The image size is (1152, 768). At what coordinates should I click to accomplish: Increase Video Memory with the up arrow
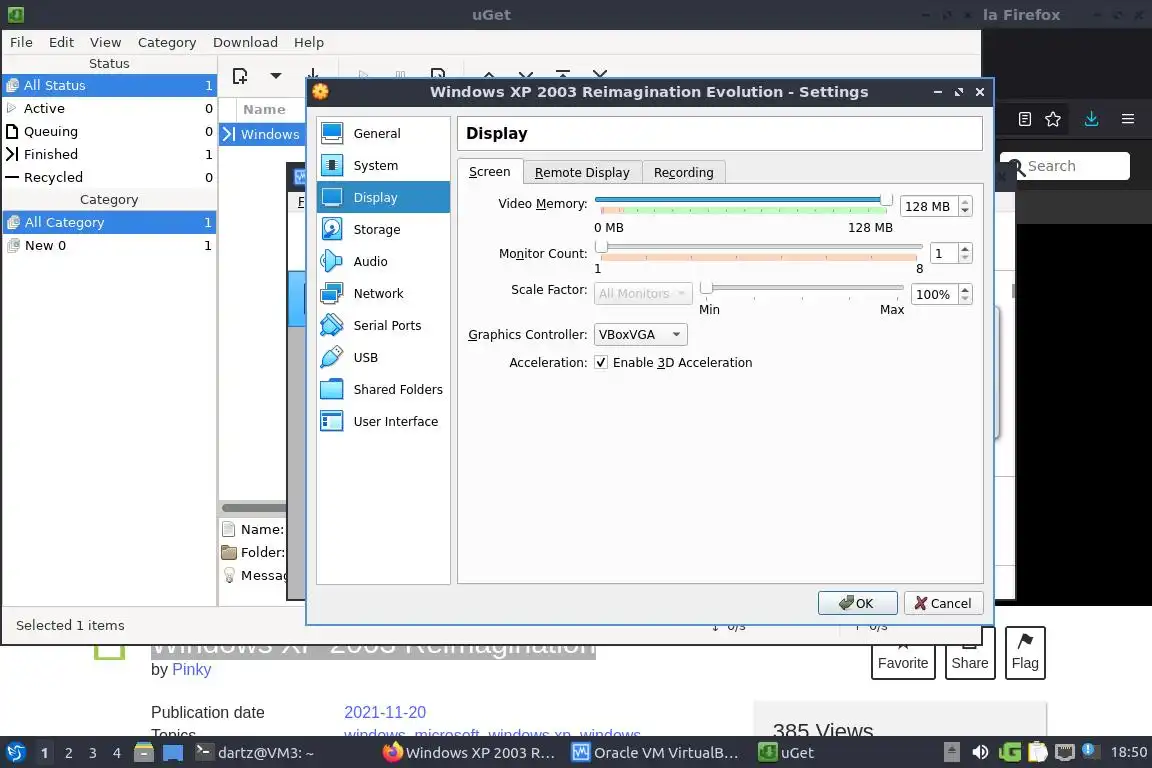[965, 201]
